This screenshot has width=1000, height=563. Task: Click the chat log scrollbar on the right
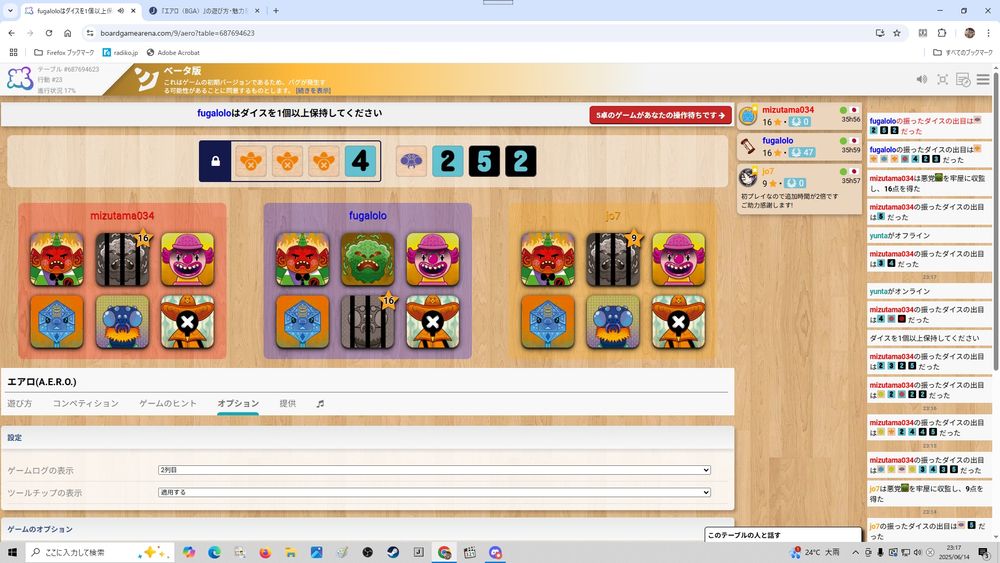[x=996, y=220]
